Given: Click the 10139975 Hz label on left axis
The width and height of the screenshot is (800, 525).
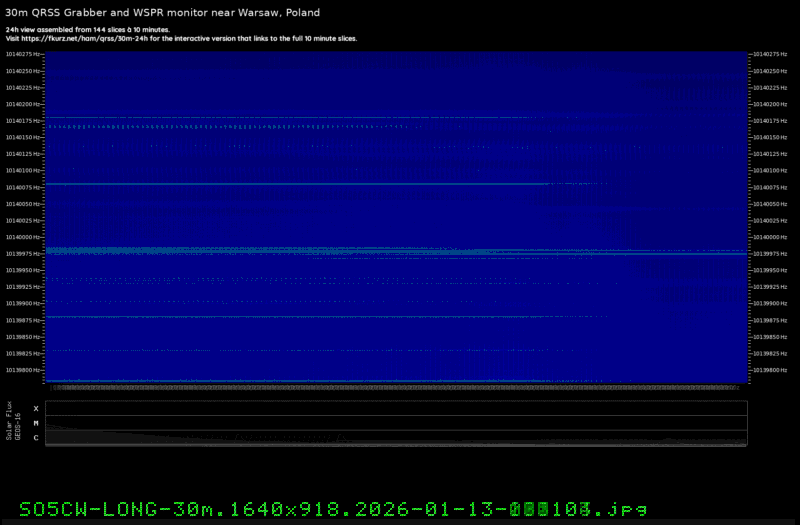Looking at the screenshot, I should (24, 254).
